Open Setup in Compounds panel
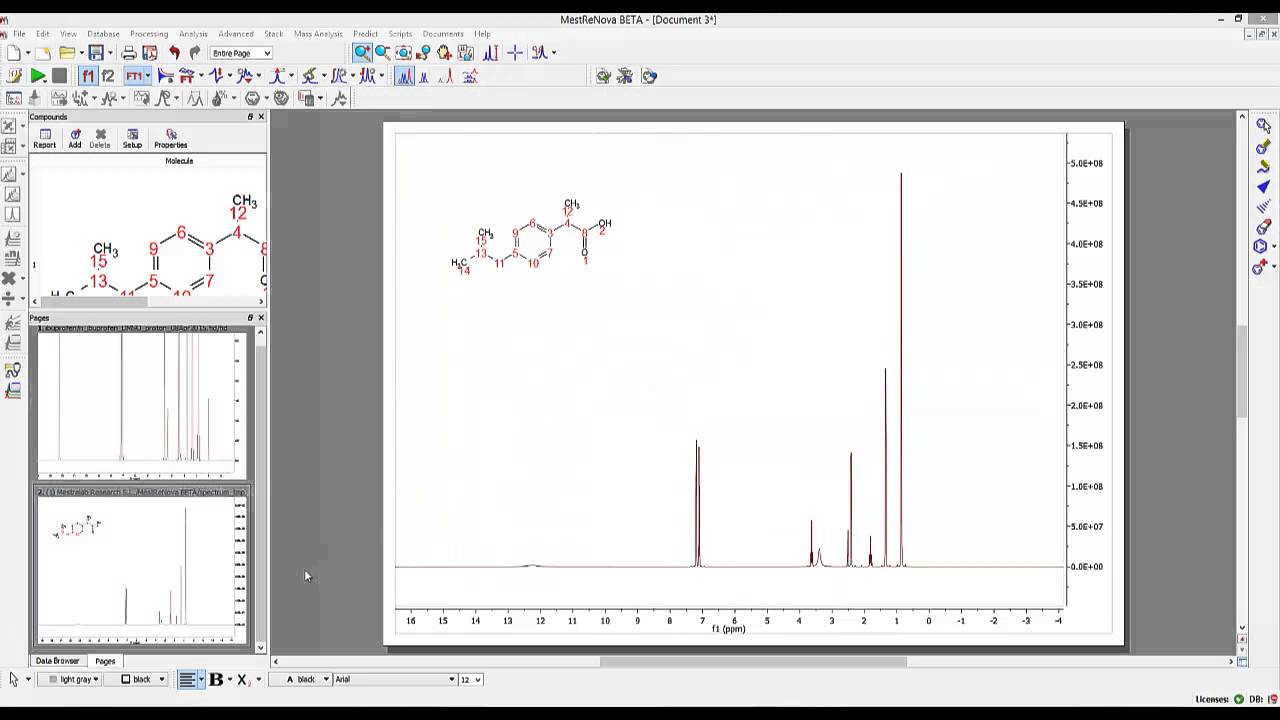 pos(132,139)
